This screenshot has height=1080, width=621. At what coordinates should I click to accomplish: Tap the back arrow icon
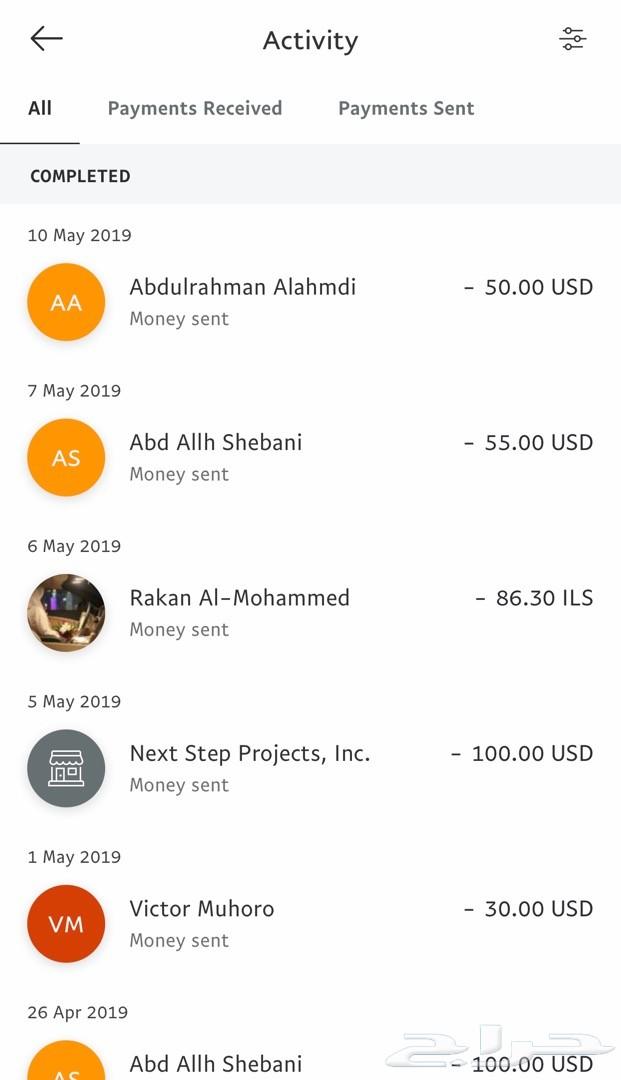click(x=47, y=39)
